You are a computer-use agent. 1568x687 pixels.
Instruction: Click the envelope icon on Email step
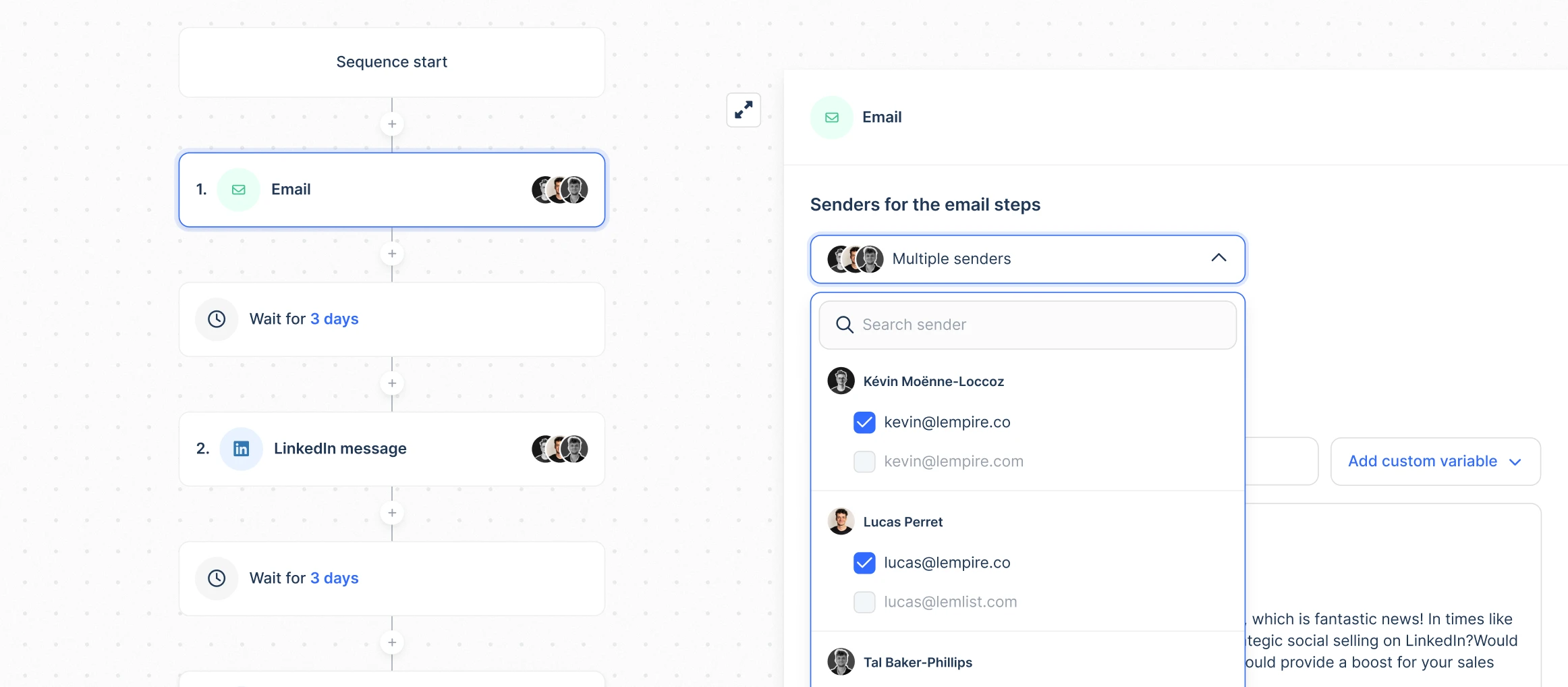pos(238,190)
